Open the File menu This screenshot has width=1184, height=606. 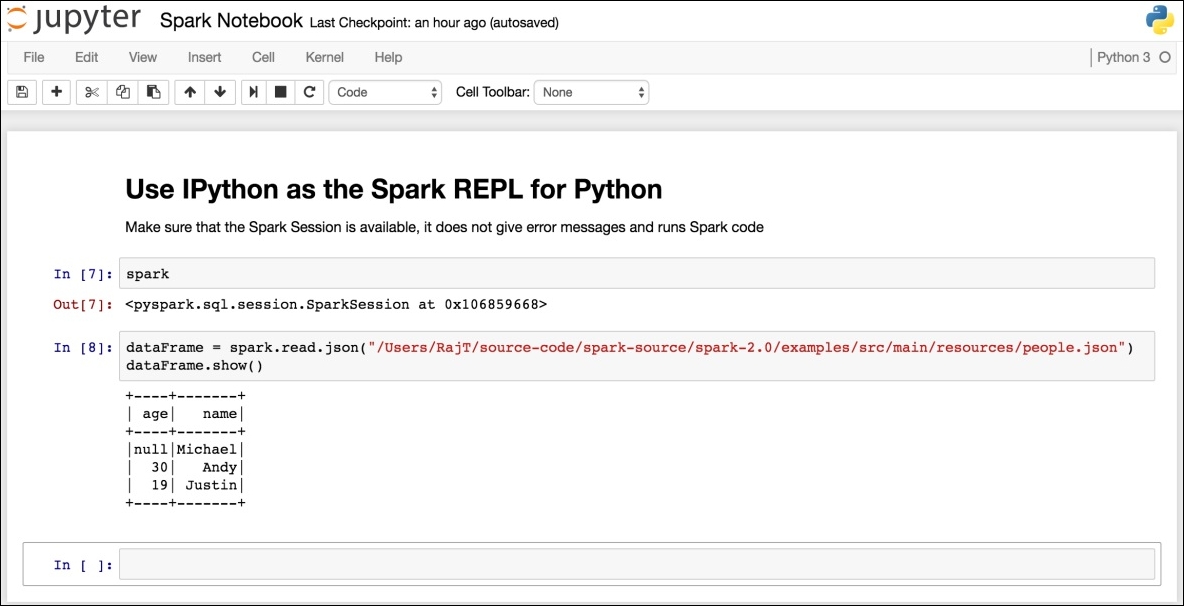pos(34,57)
